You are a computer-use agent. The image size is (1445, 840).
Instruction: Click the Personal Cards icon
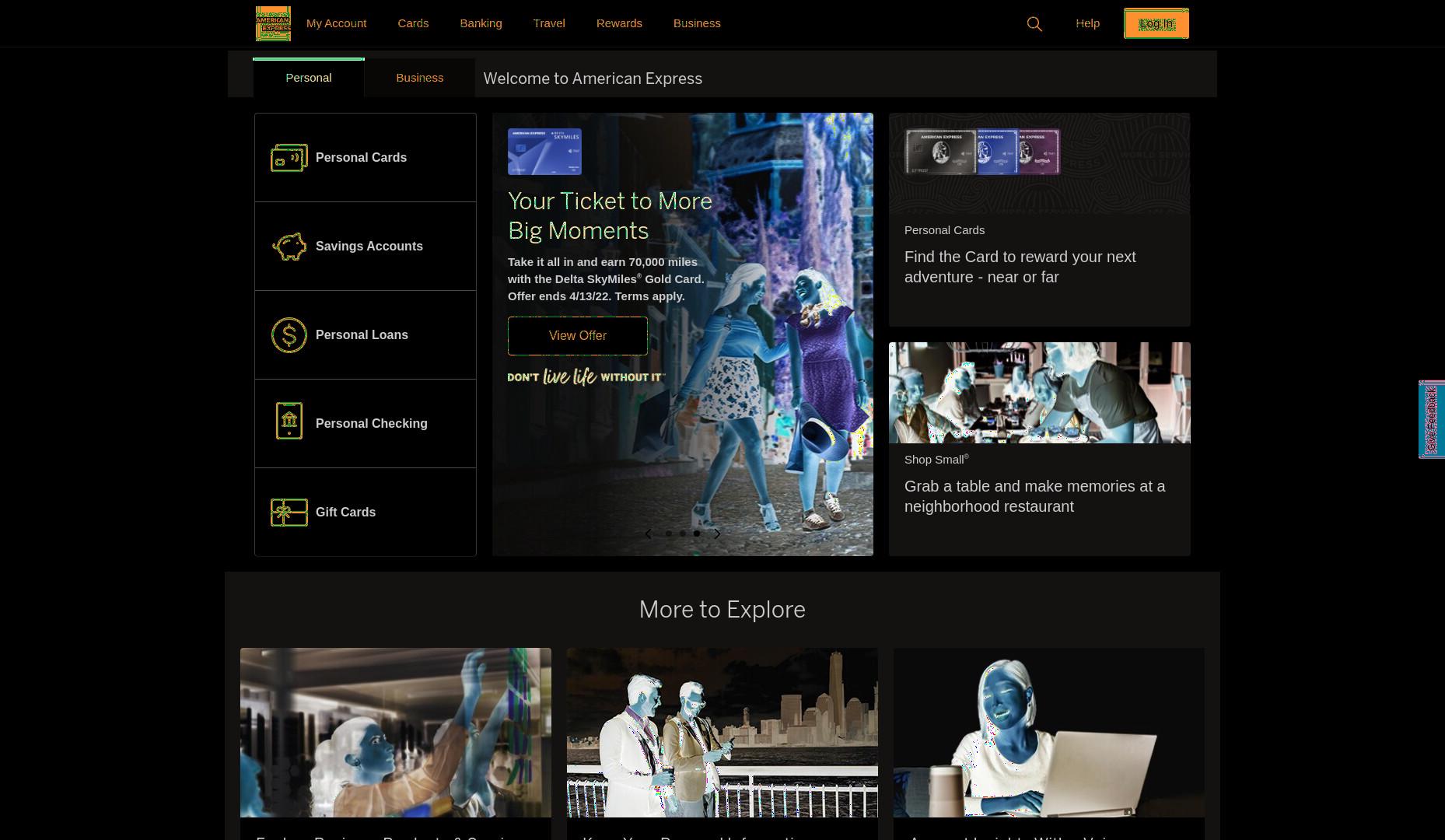pyautogui.click(x=289, y=158)
